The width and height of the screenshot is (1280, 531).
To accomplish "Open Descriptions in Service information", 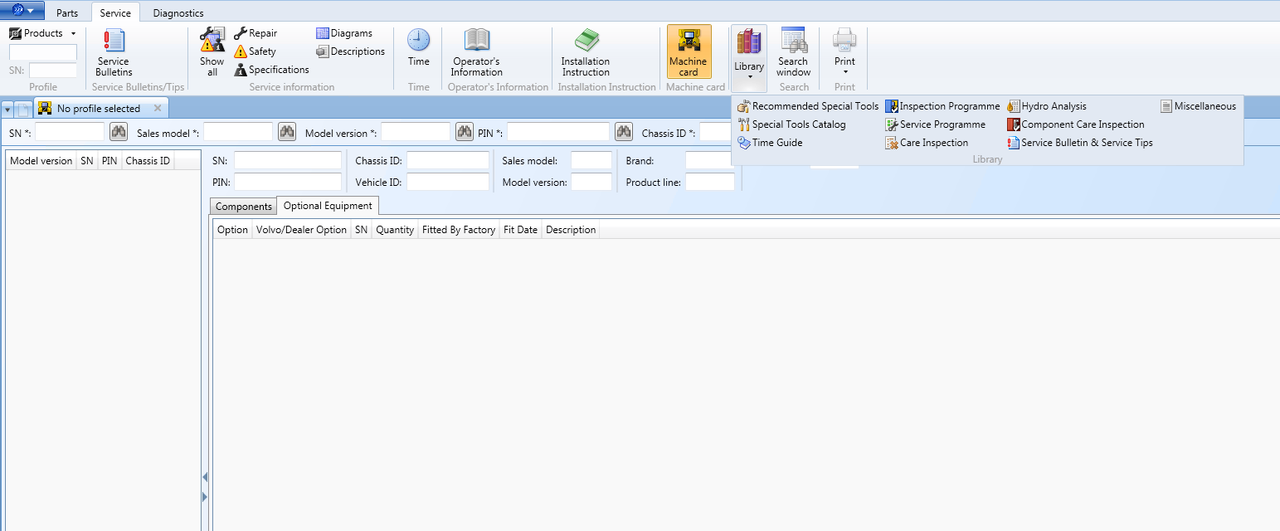I will click(351, 51).
